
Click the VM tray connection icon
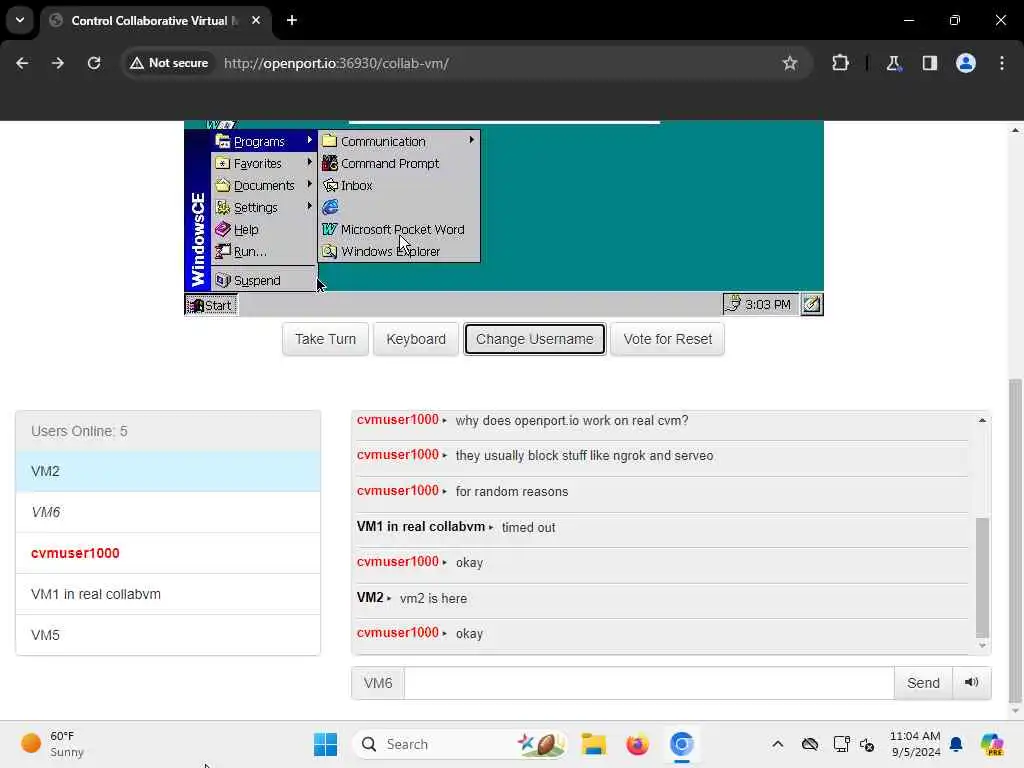click(x=733, y=304)
